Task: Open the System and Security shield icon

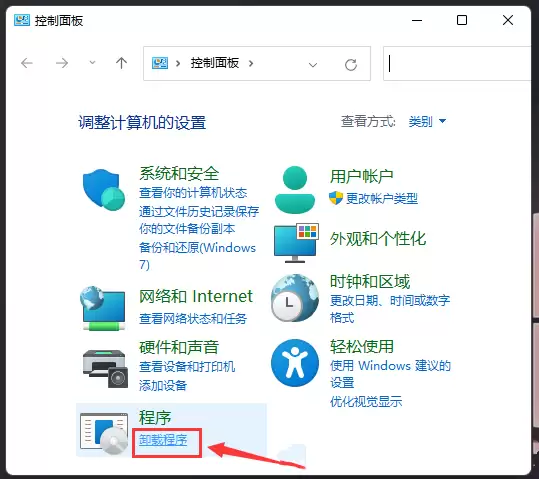Action: (104, 189)
